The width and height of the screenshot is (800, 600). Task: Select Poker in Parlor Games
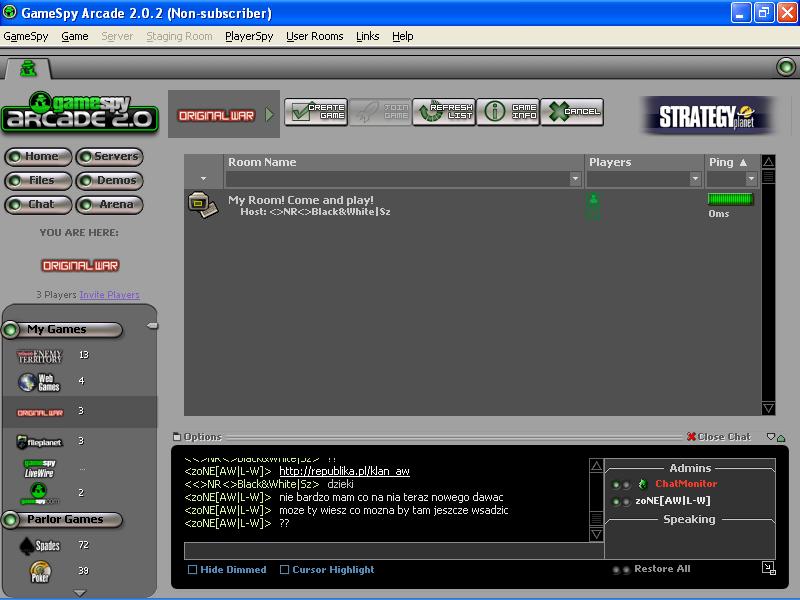[x=40, y=571]
